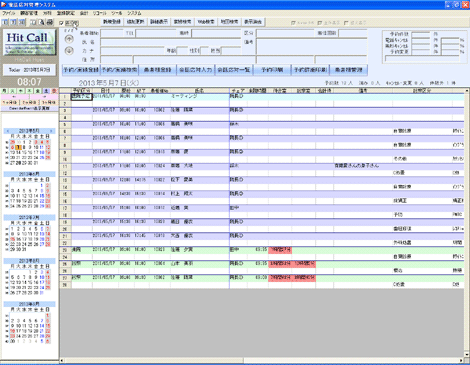470x365 pixels.
Task: Click the down arrow of vertical scrollbar
Action: click(x=467, y=355)
